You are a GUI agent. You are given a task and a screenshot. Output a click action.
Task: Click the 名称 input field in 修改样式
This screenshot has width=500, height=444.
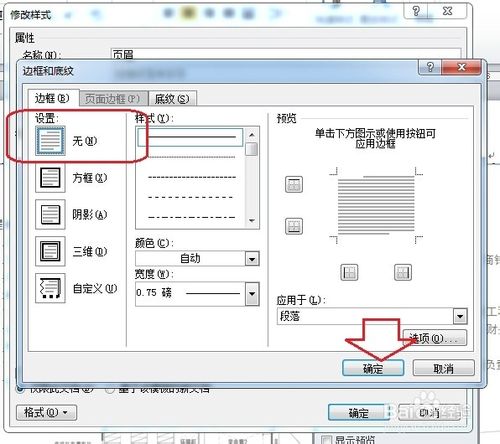click(286, 54)
